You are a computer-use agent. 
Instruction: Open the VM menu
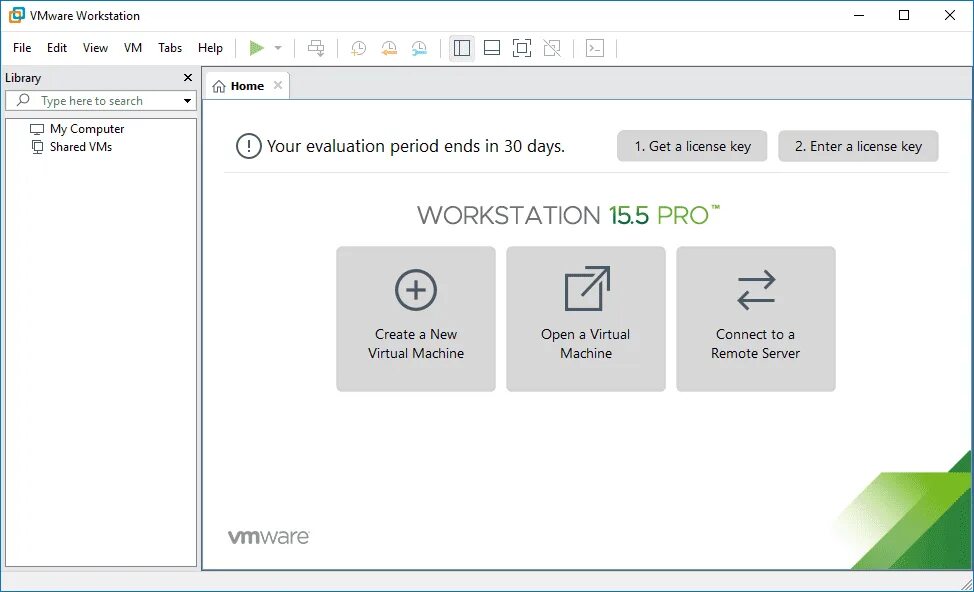click(133, 47)
